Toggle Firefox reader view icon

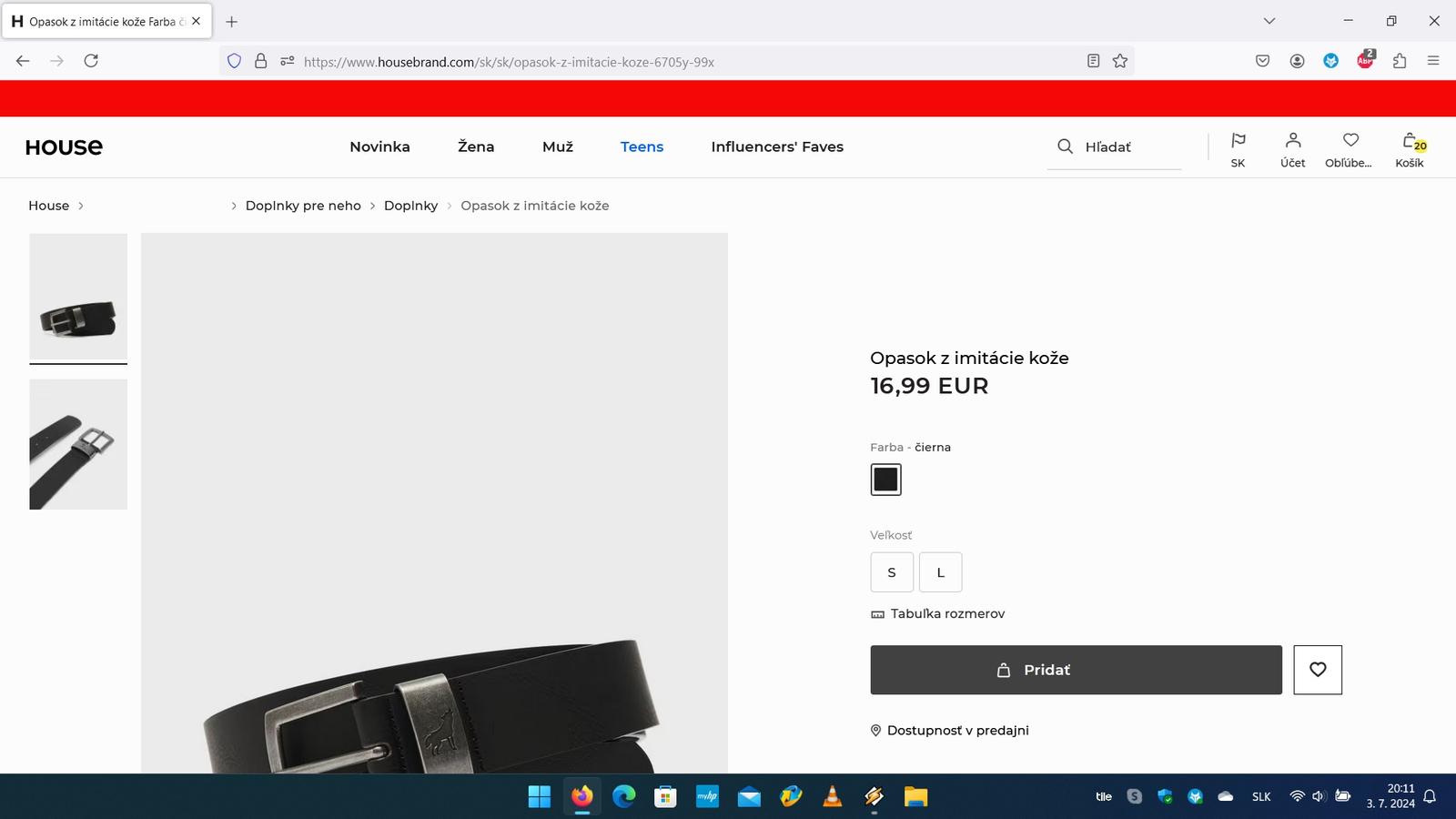coord(1093,61)
